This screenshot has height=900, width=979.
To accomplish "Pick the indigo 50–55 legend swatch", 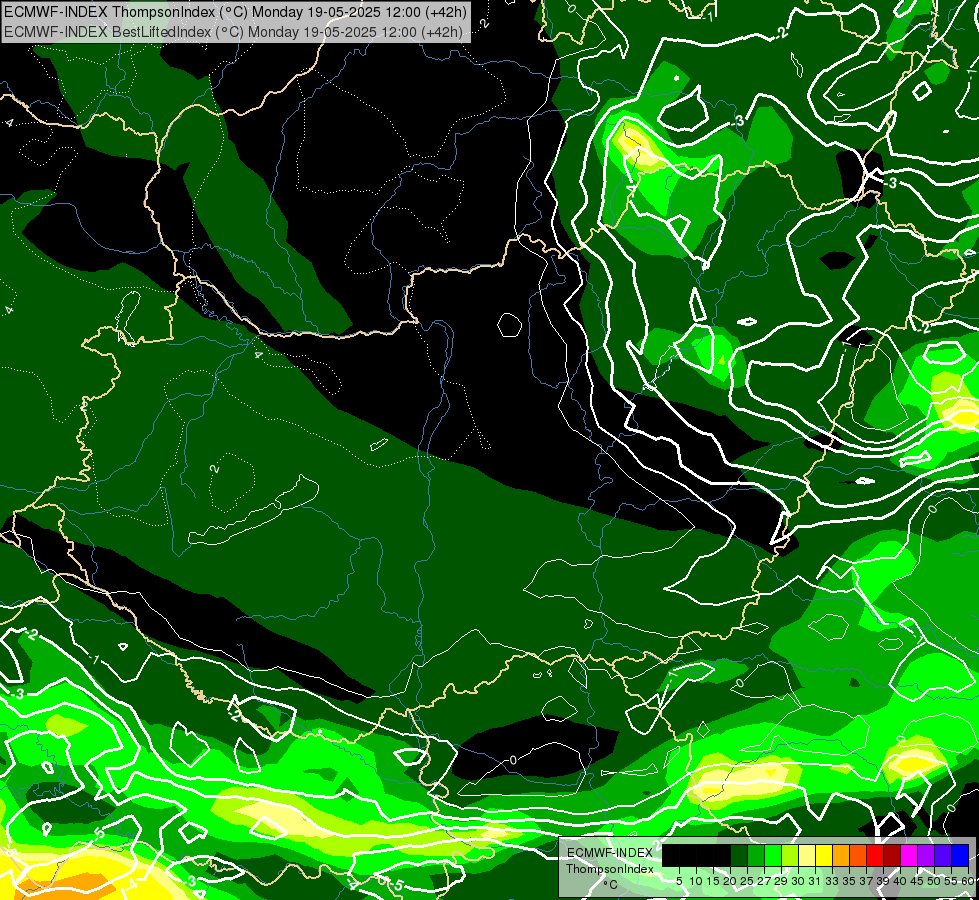I will pyautogui.click(x=943, y=856).
